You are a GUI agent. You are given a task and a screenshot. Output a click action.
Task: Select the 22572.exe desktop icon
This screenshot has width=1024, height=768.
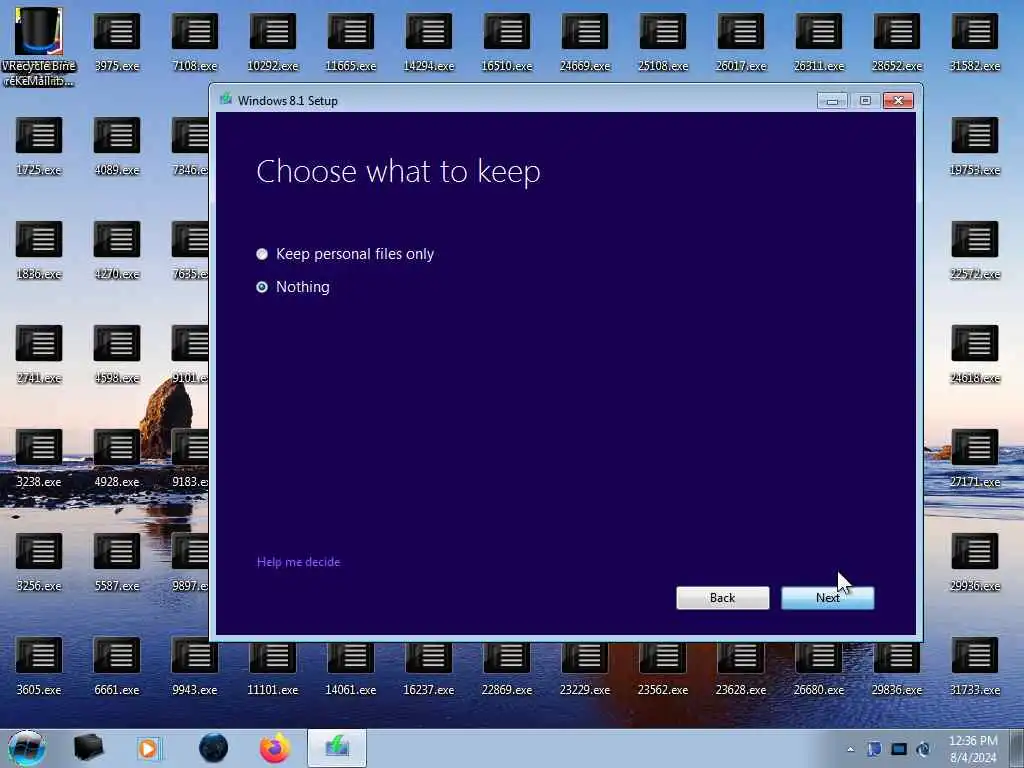click(x=975, y=251)
